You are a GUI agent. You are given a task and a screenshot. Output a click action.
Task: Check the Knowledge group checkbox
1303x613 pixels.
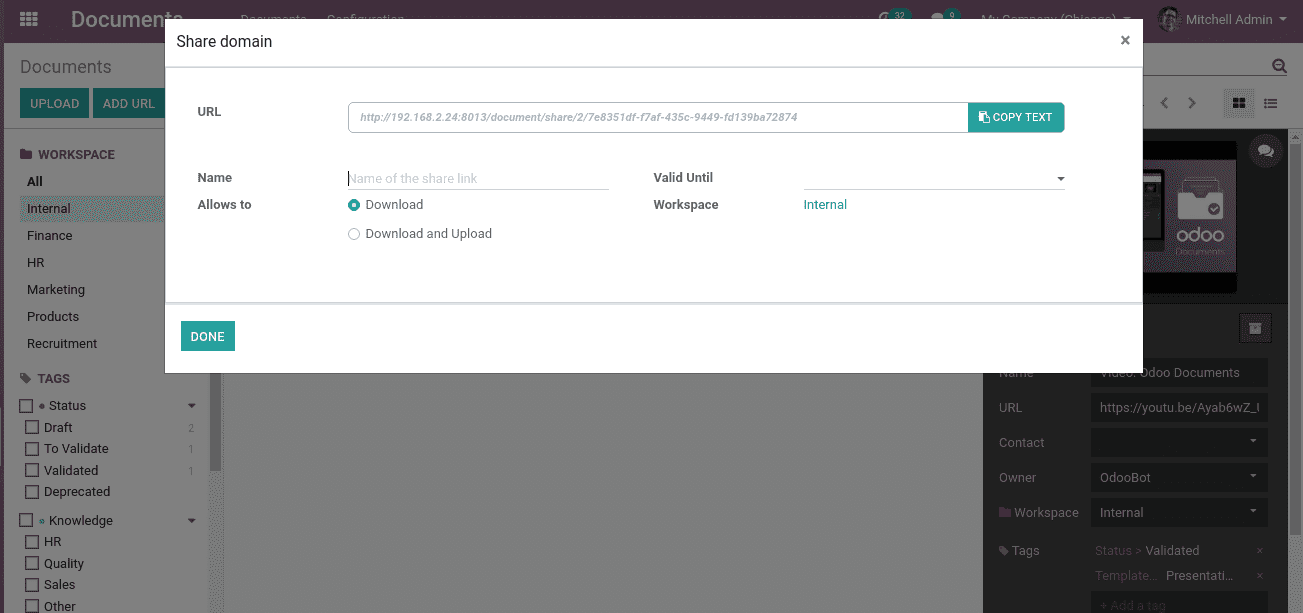(26, 521)
